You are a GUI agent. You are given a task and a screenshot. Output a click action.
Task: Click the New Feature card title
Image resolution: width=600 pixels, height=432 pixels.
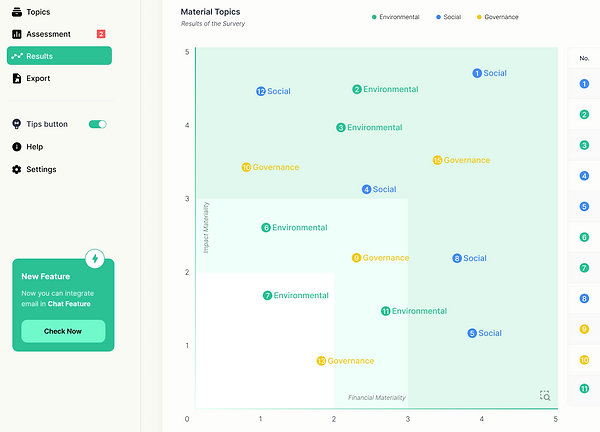pos(46,276)
